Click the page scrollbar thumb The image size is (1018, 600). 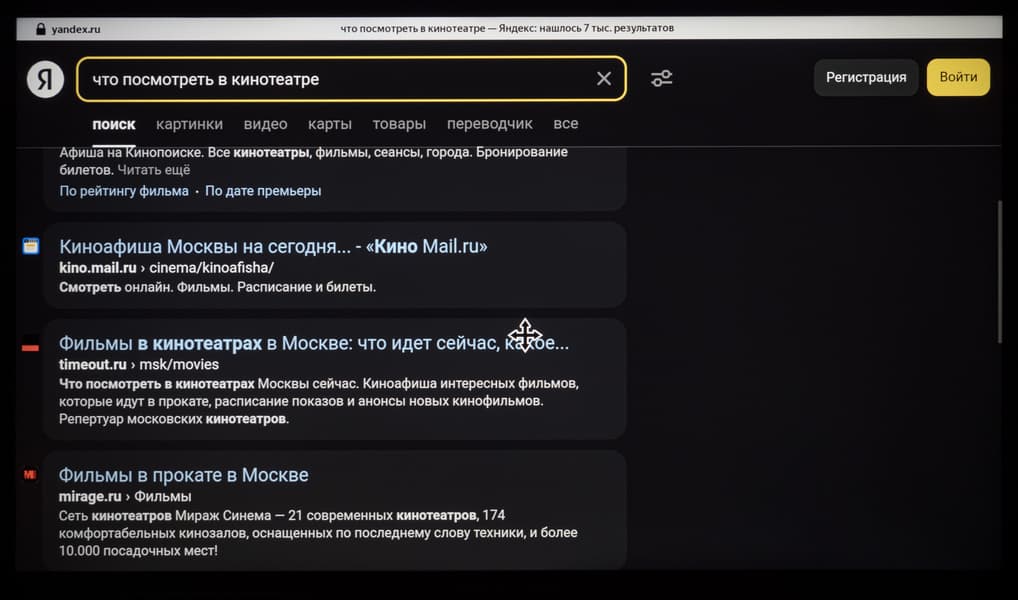tap(1000, 271)
